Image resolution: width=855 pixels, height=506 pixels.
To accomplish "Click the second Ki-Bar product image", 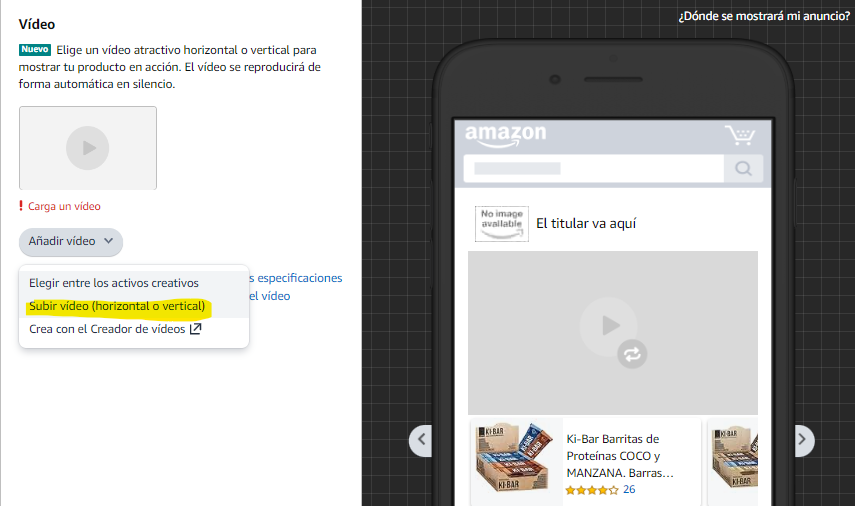I will click(734, 457).
